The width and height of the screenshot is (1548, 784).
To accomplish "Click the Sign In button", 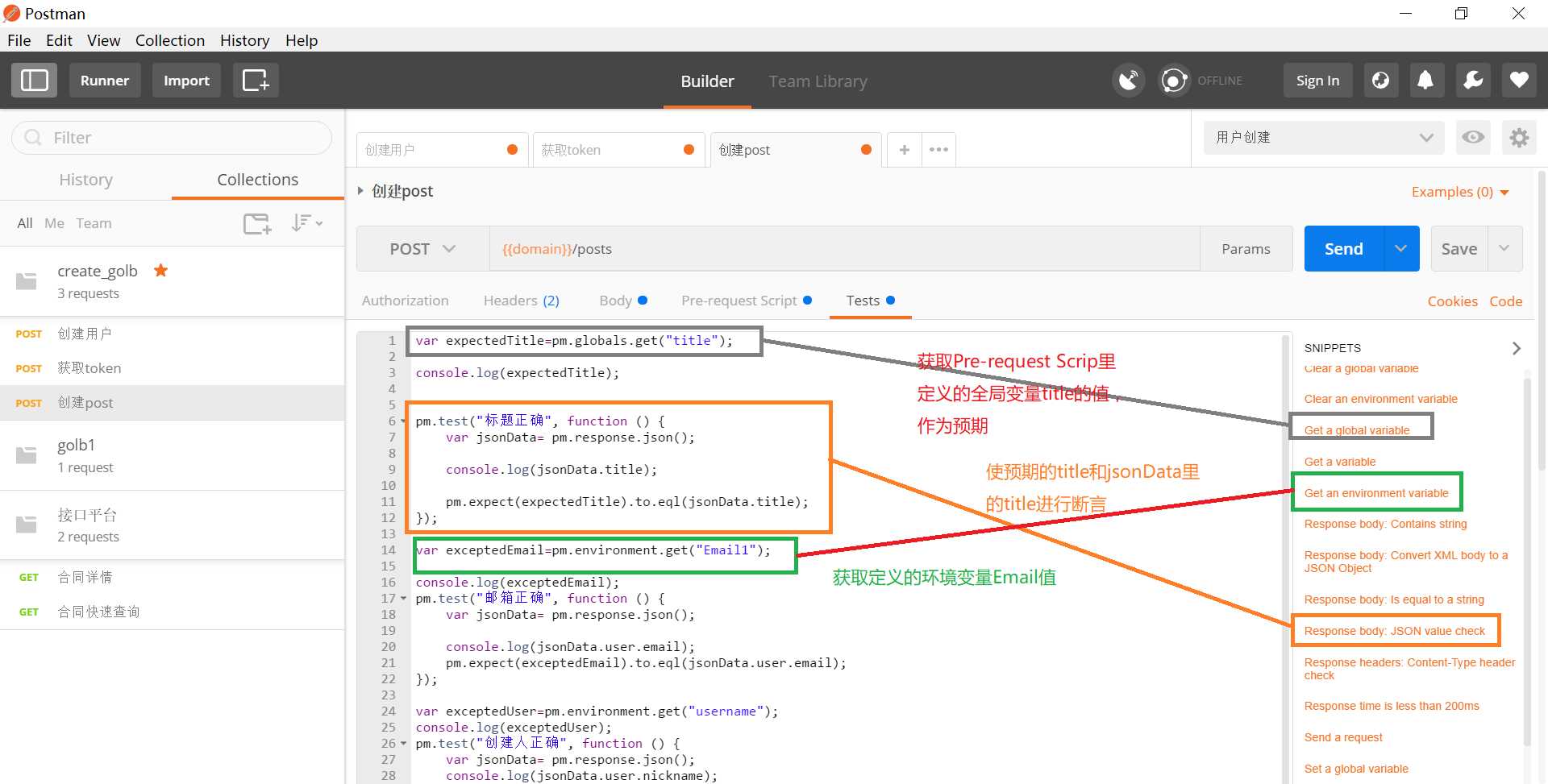I will (1317, 81).
